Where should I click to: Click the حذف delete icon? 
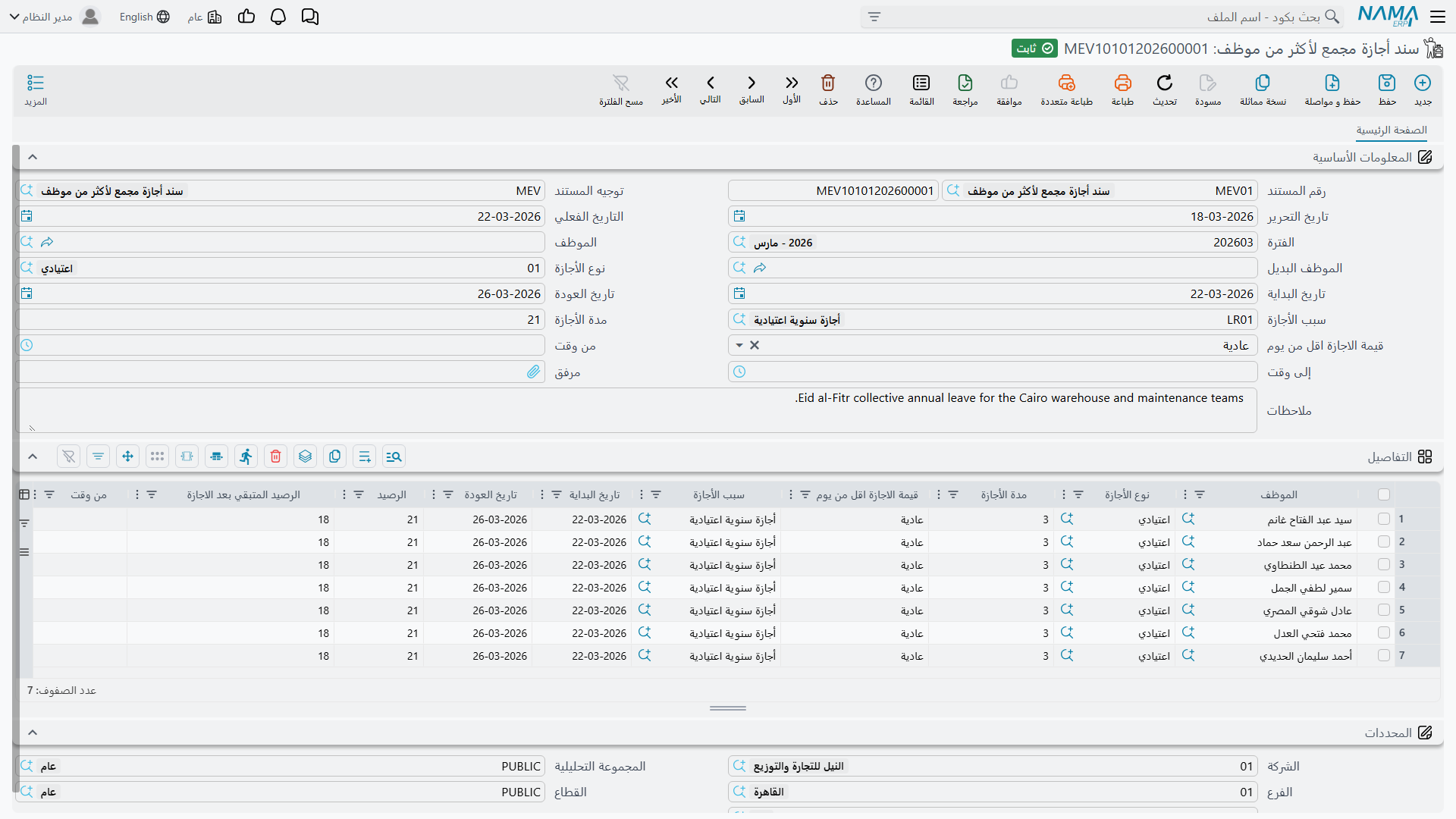[x=828, y=83]
